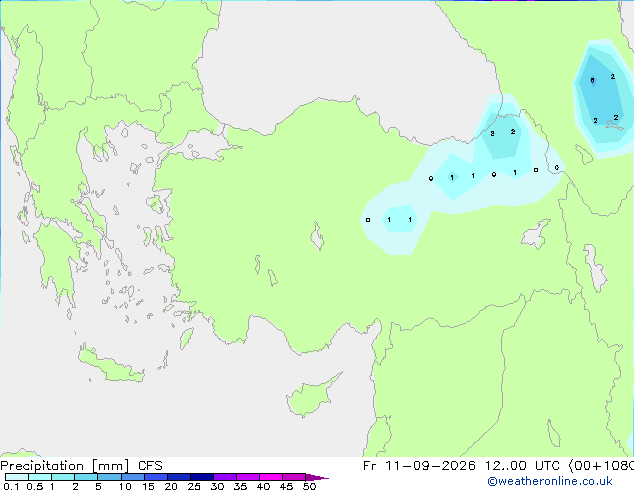Select the 0.1 mm legend swatch
The height and width of the screenshot is (490, 634).
point(17,477)
